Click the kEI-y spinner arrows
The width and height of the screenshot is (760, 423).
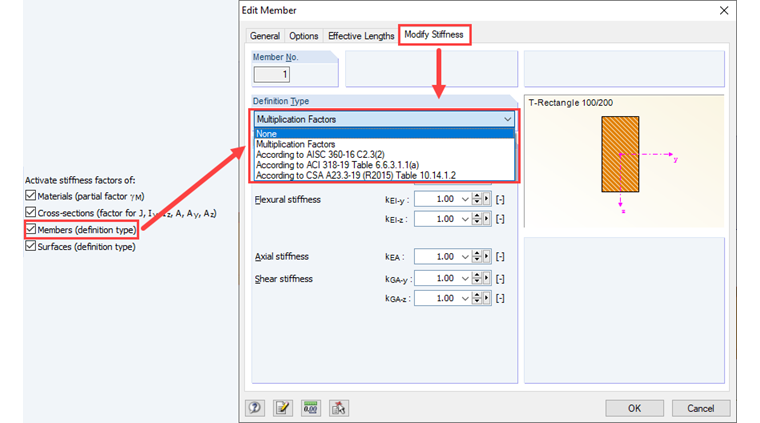point(476,199)
